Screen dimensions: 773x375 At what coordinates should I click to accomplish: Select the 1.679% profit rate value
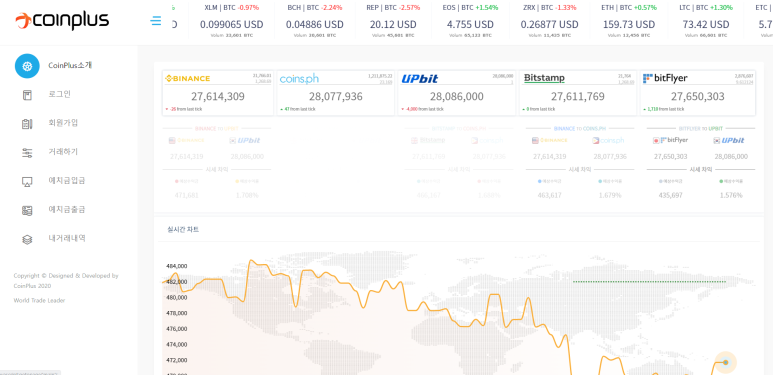(610, 195)
